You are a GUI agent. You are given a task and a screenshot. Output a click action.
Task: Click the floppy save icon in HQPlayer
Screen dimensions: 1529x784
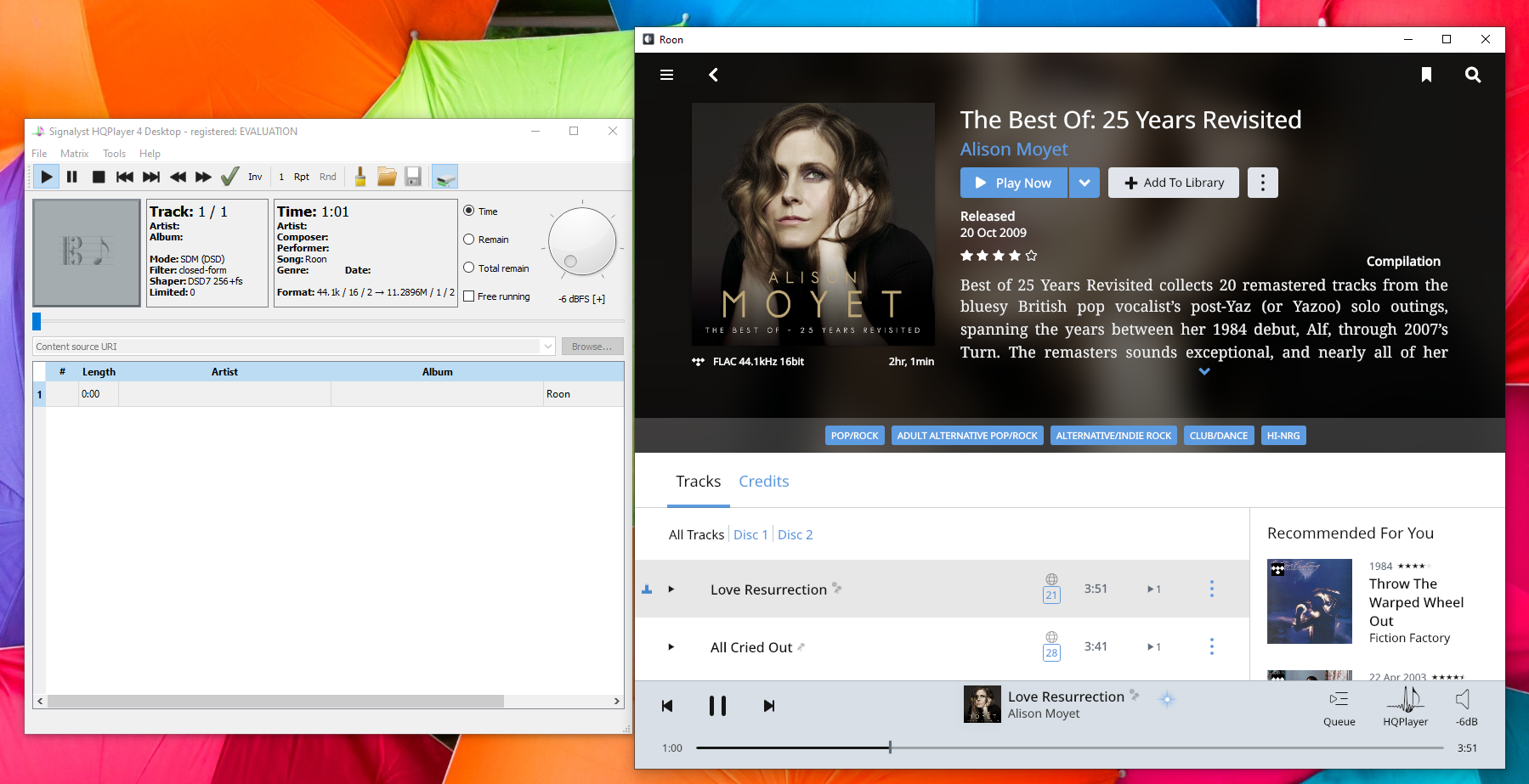point(413,177)
